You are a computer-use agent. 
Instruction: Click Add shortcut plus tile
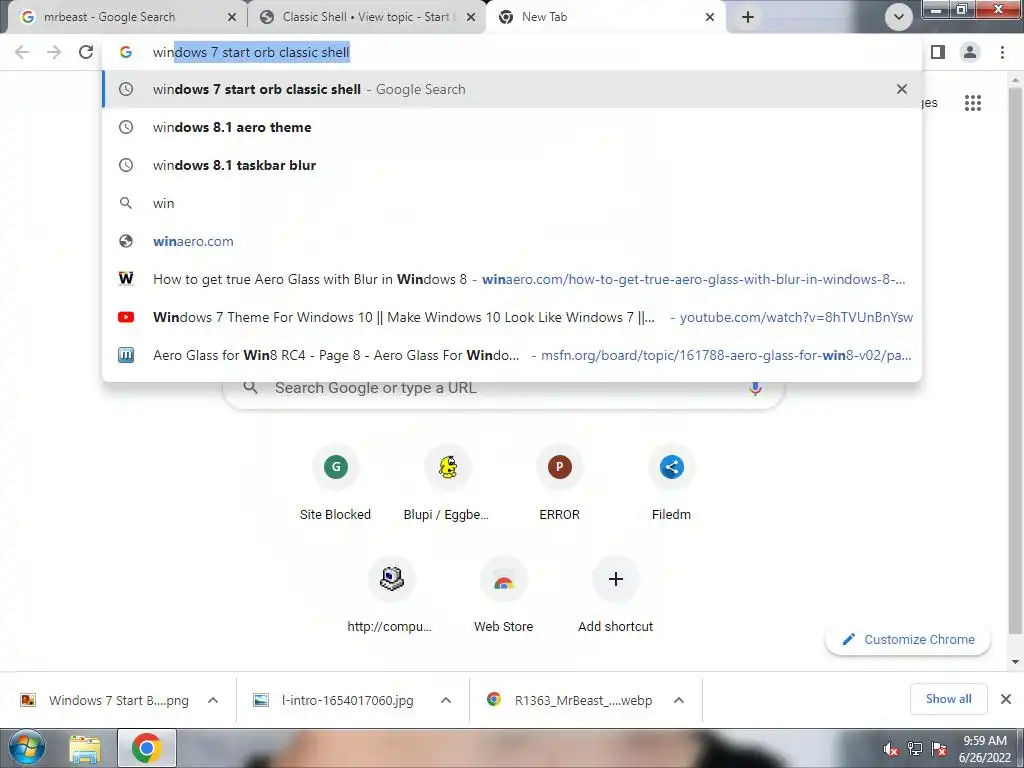(615, 596)
